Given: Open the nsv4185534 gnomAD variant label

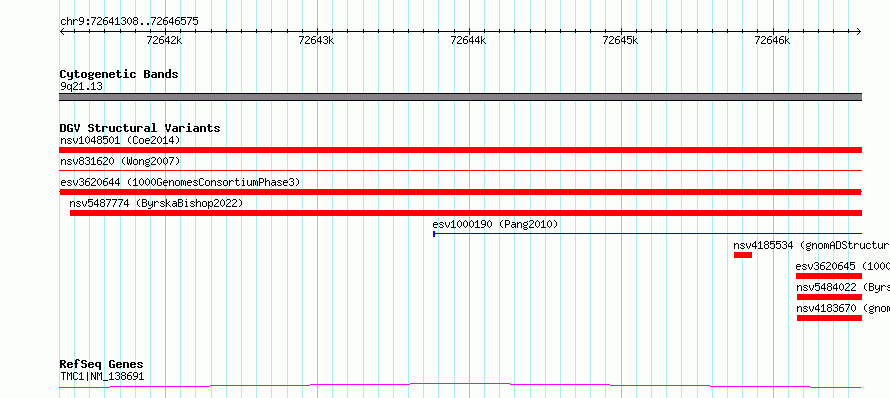Looking at the screenshot, I should tap(812, 246).
